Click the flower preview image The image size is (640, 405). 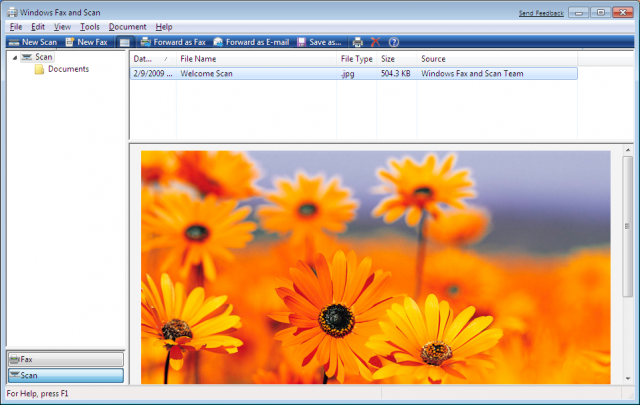tap(376, 267)
